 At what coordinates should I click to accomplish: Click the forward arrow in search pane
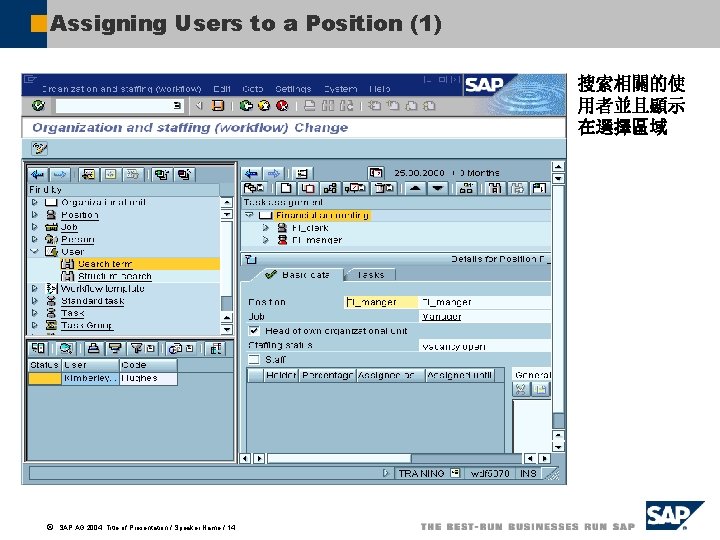click(x=60, y=174)
